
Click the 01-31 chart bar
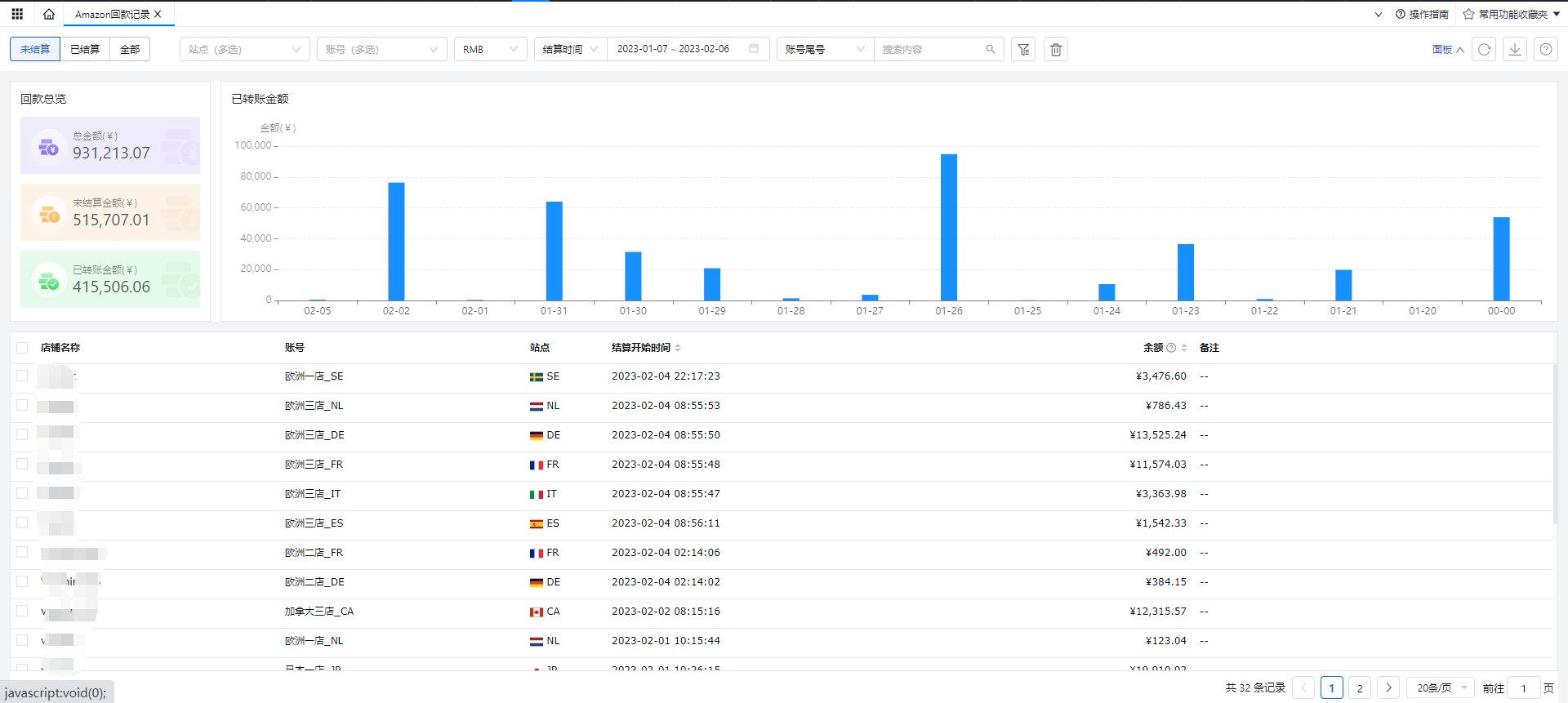point(555,251)
